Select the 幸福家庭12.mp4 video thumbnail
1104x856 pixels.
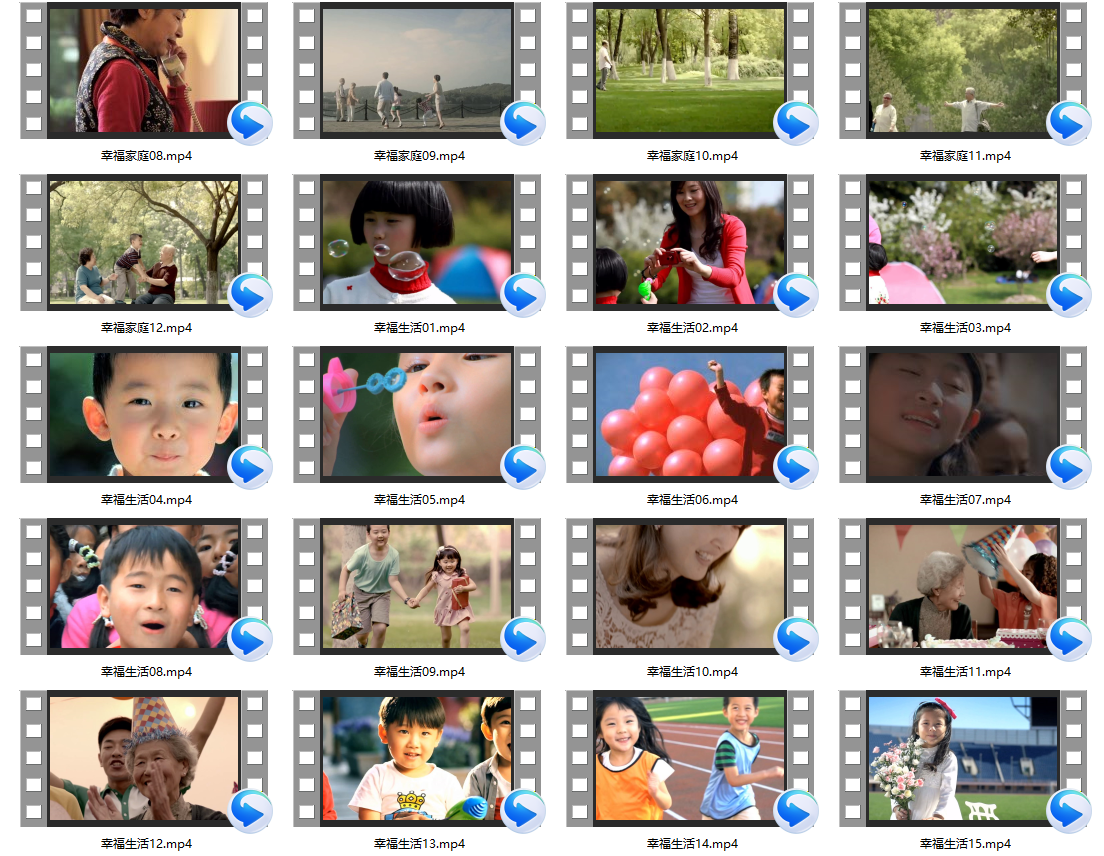(144, 242)
